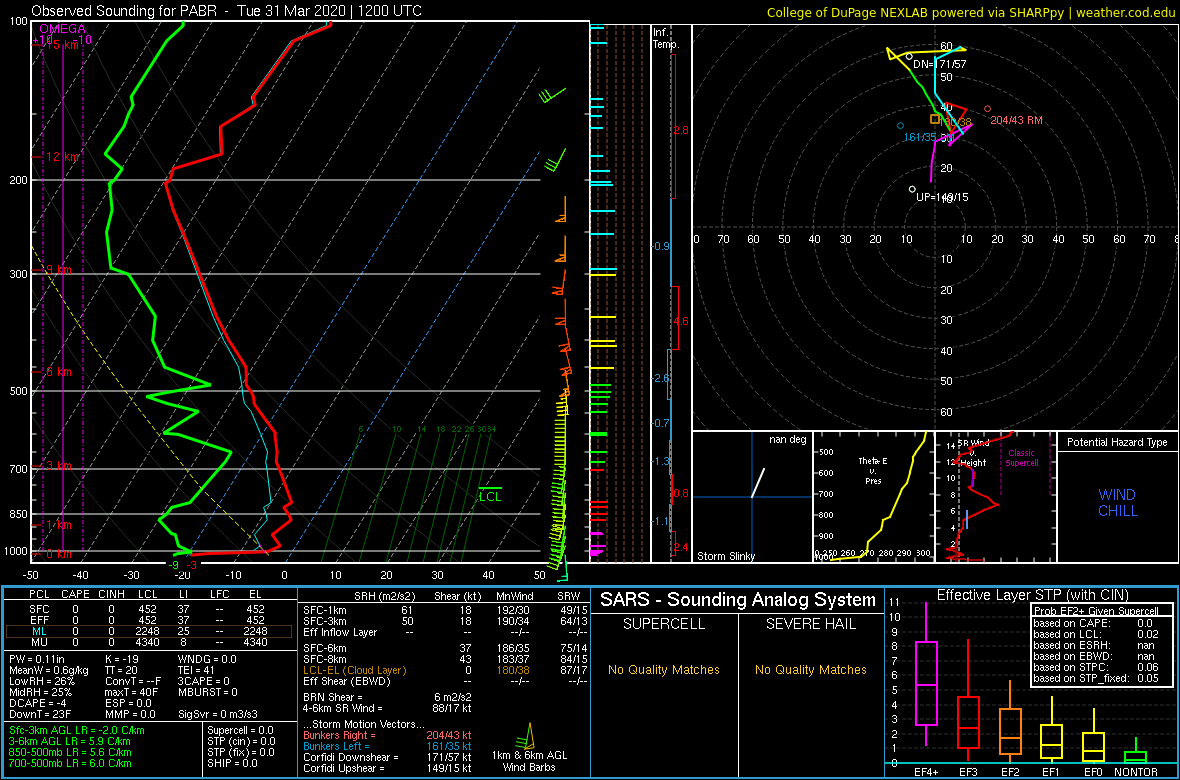Click the Storm Slinky caption
This screenshot has height=780, width=1180.
click(726, 556)
